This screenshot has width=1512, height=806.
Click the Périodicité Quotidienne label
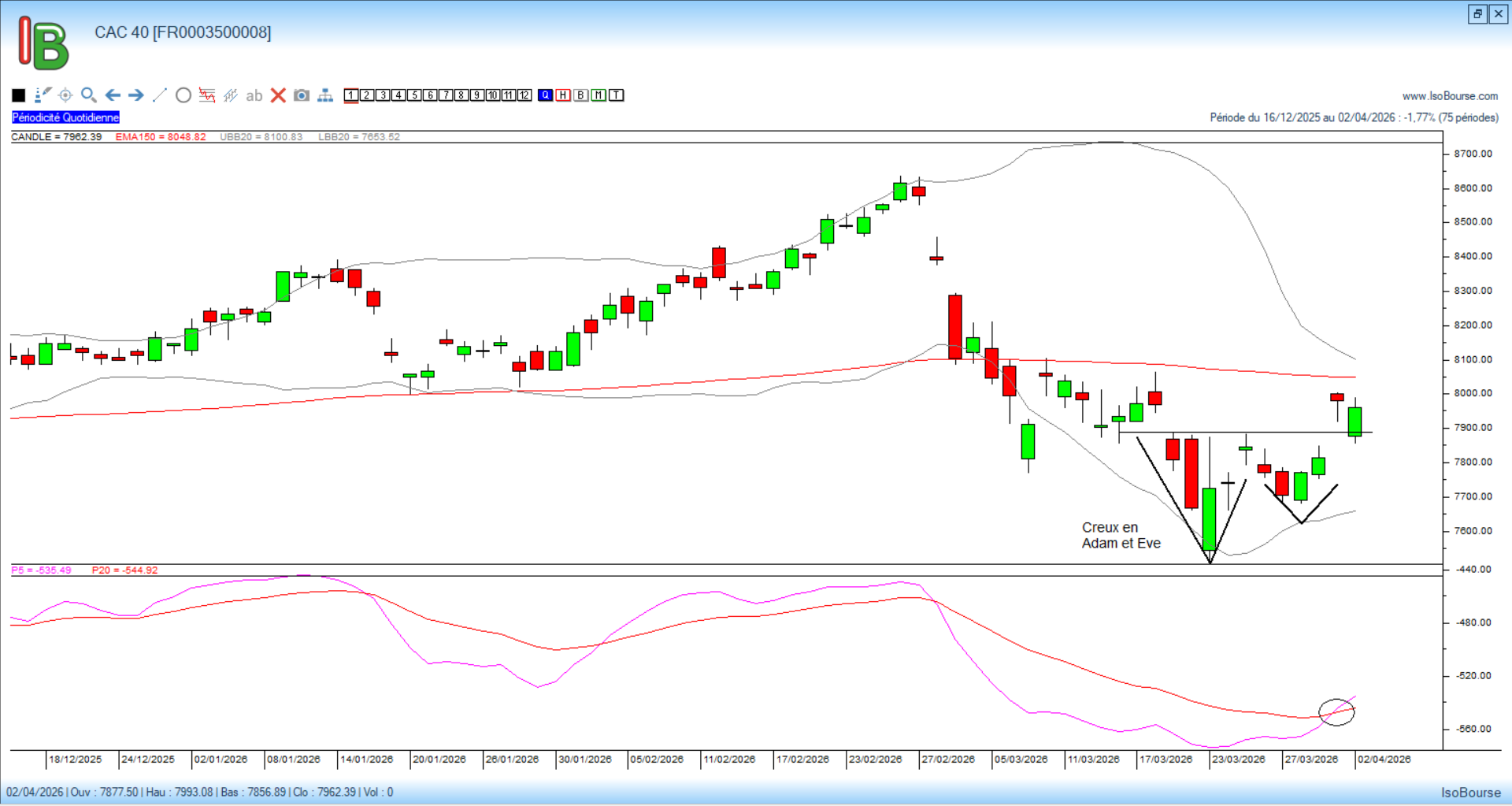65,117
